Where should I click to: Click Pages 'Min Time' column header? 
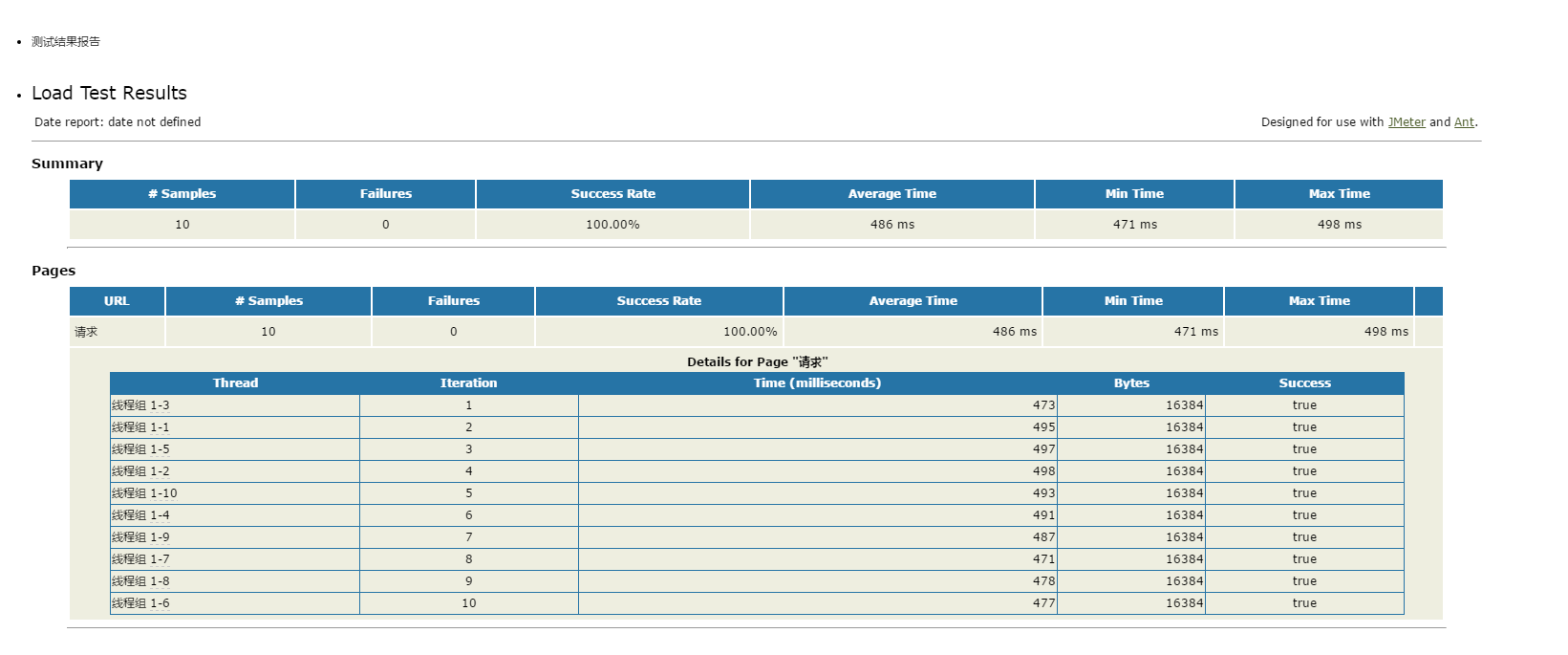[x=1133, y=301]
